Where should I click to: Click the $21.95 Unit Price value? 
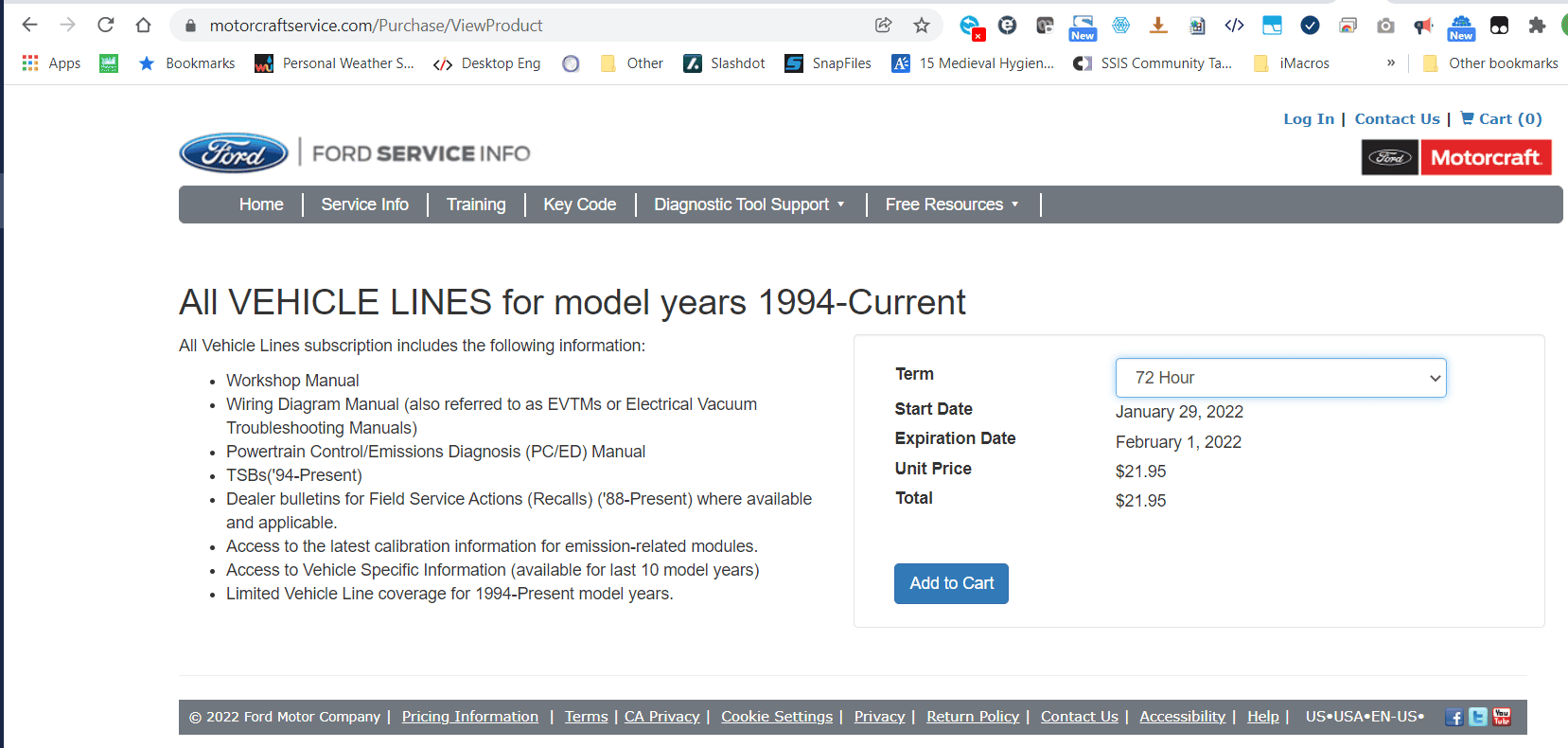tap(1140, 472)
